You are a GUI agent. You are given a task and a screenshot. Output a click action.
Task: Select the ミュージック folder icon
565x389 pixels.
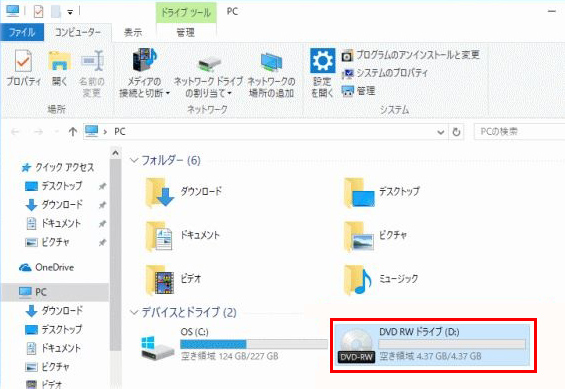pyautogui.click(x=357, y=280)
